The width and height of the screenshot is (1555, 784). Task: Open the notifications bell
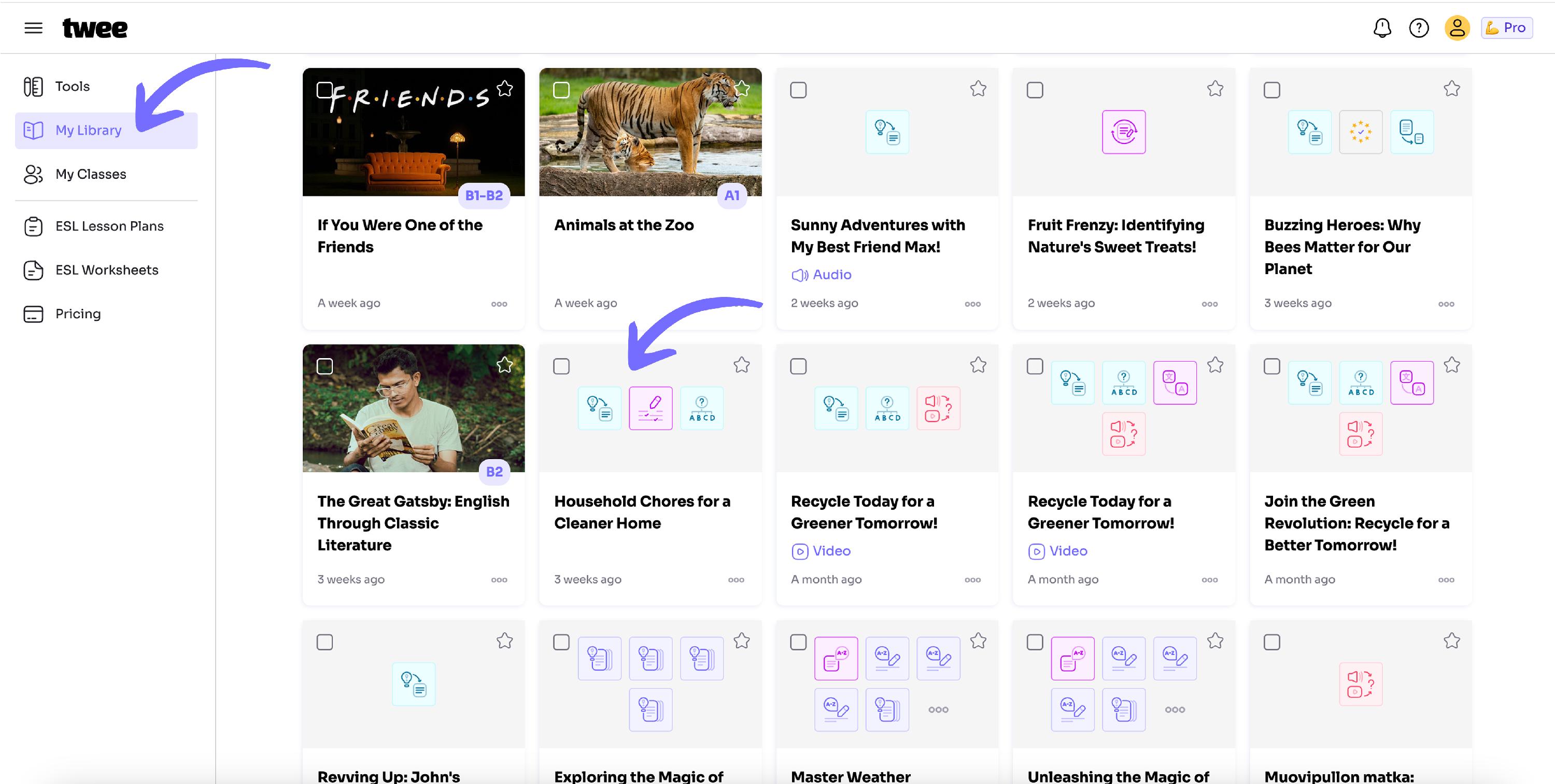click(x=1382, y=28)
